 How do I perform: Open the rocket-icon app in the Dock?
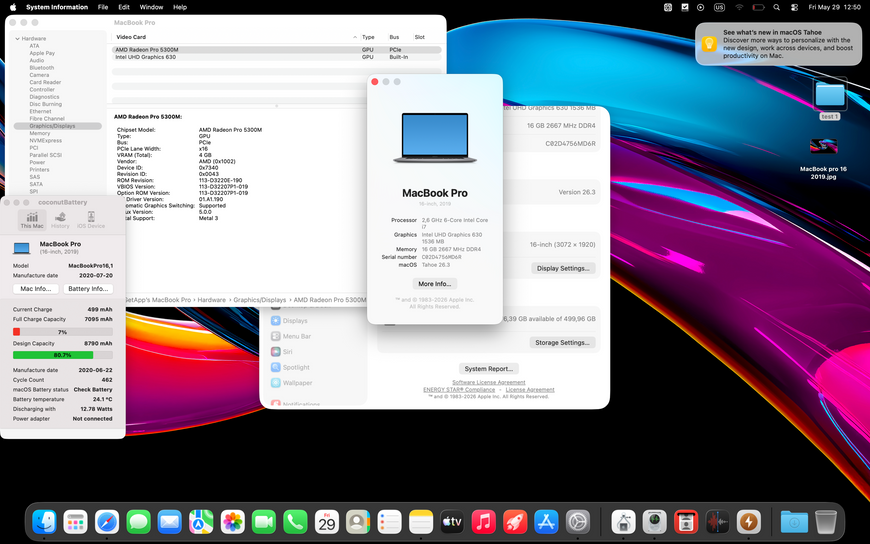(x=515, y=522)
